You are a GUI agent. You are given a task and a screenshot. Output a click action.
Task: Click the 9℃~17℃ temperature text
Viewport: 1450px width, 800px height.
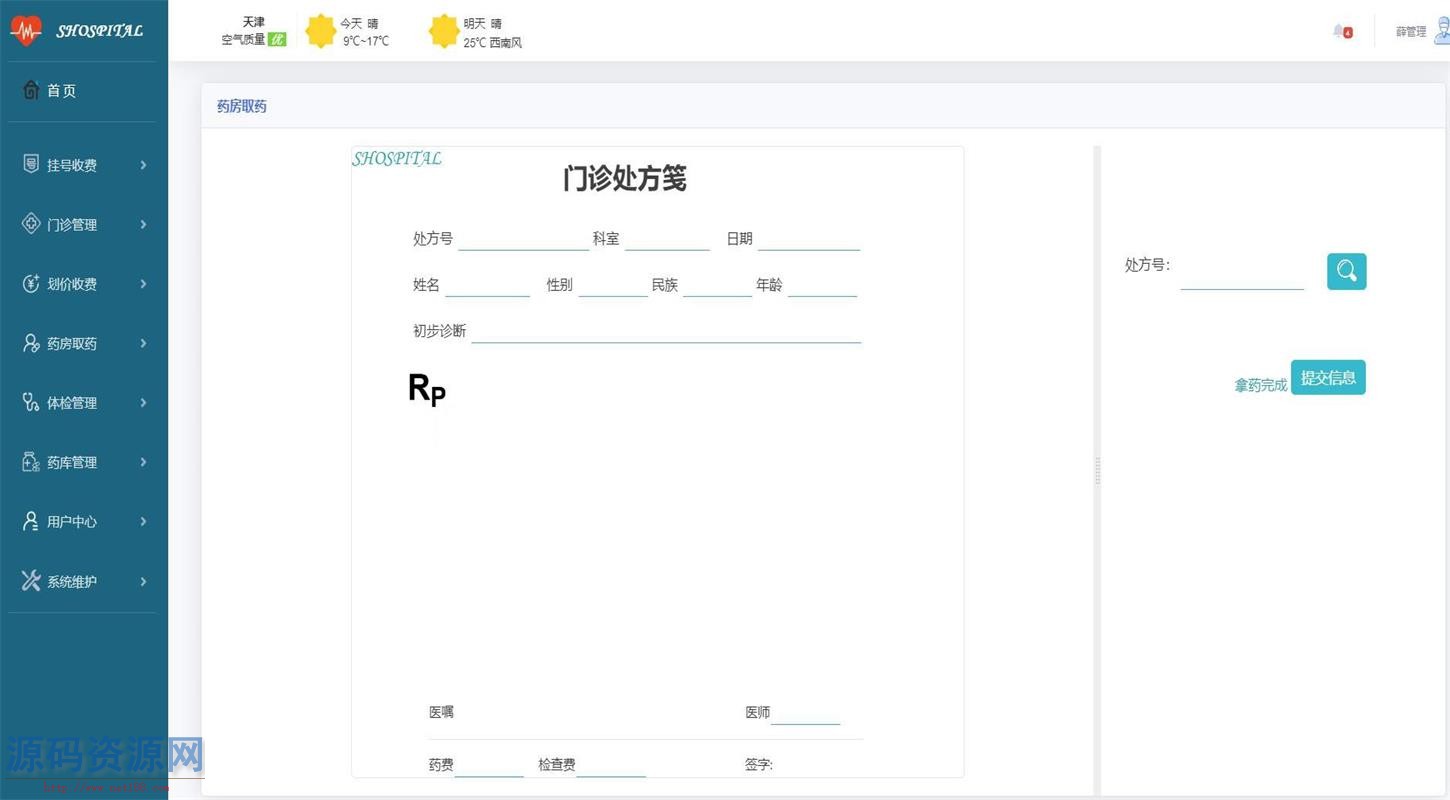pos(366,41)
